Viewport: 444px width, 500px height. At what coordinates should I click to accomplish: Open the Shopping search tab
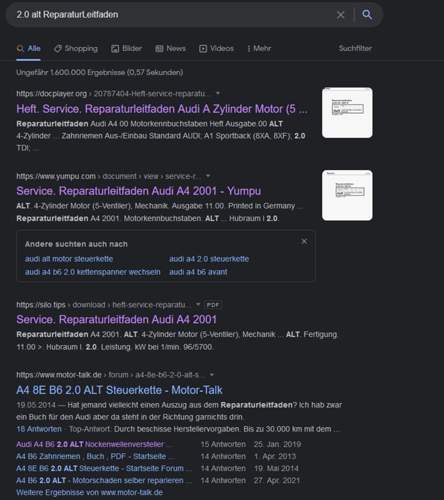click(76, 49)
